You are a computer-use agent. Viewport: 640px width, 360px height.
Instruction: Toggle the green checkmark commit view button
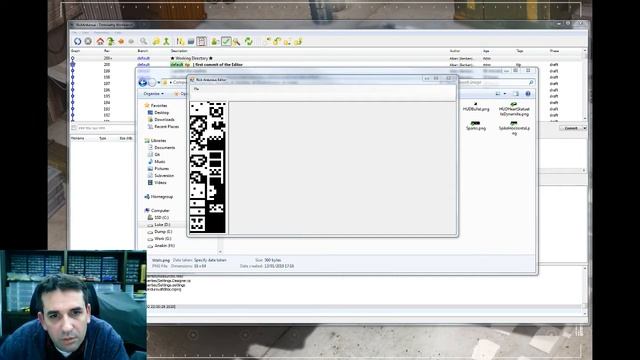tap(226, 41)
